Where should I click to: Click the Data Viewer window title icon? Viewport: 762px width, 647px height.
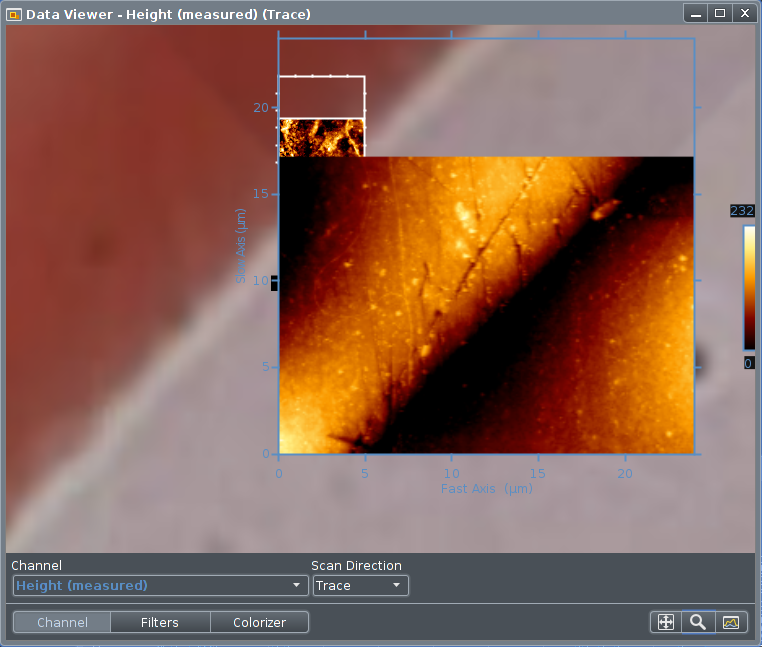click(14, 15)
